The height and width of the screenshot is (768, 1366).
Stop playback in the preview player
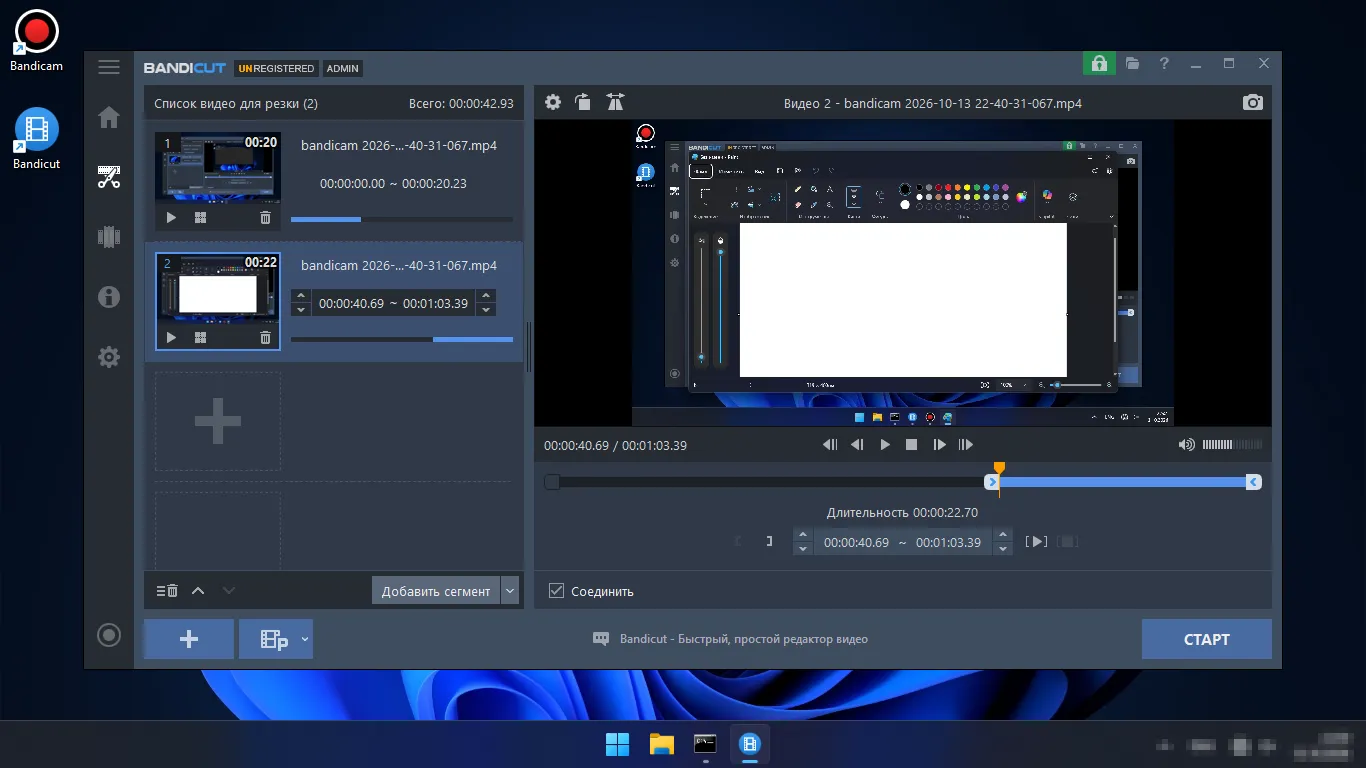912,445
